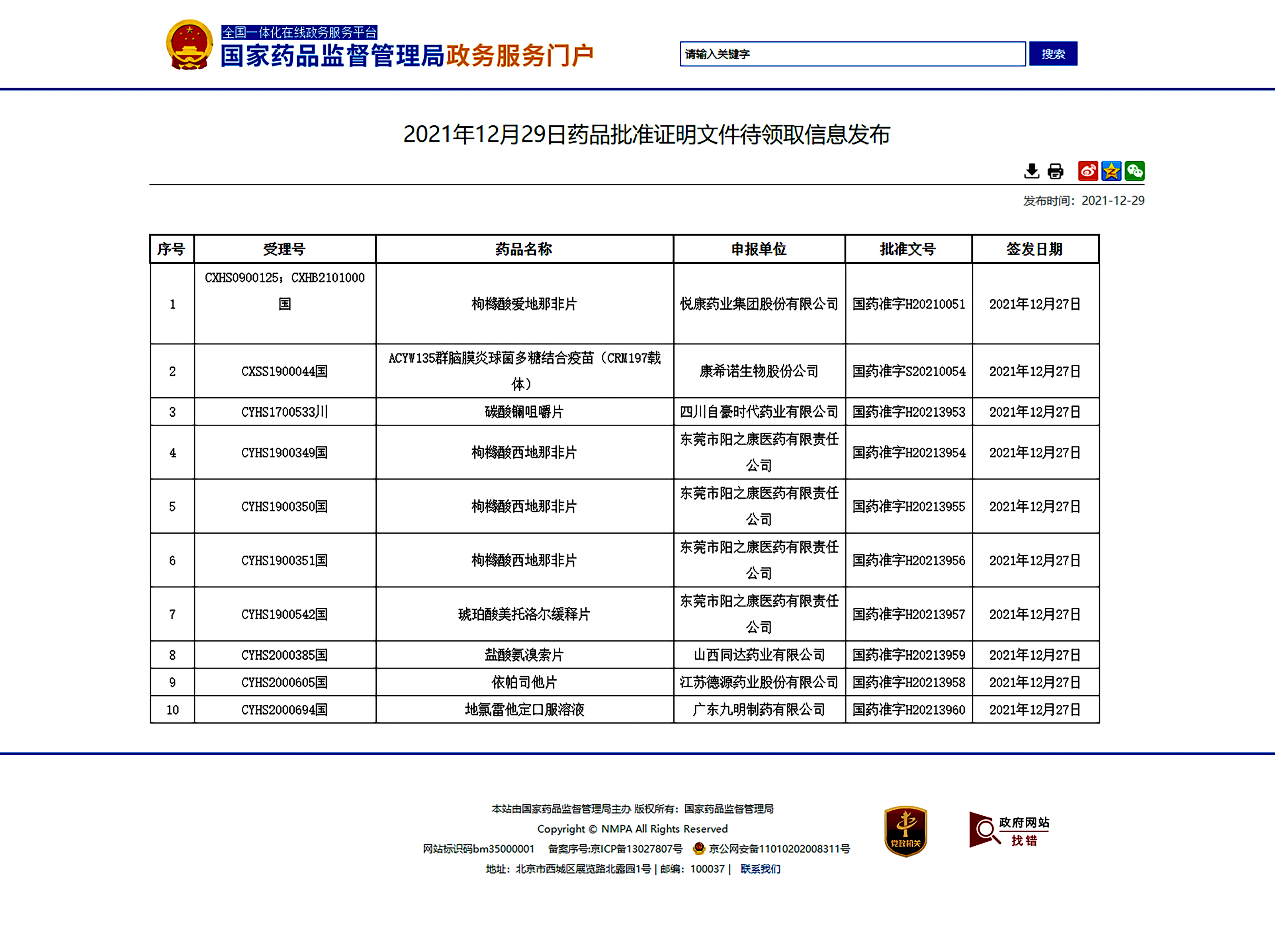Click the 序号 column header
This screenshot has height=952, width=1275.
[x=172, y=249]
